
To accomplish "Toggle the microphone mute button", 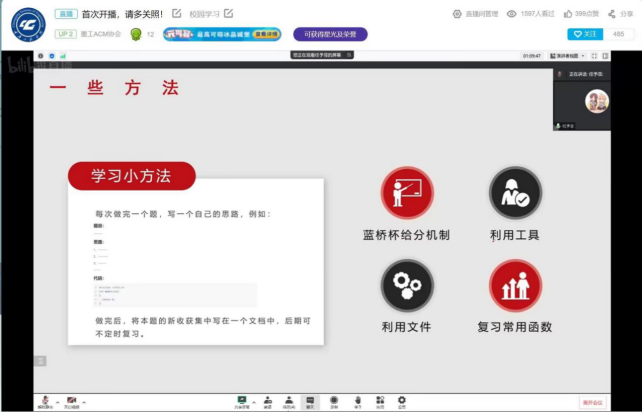I will [x=44, y=401].
